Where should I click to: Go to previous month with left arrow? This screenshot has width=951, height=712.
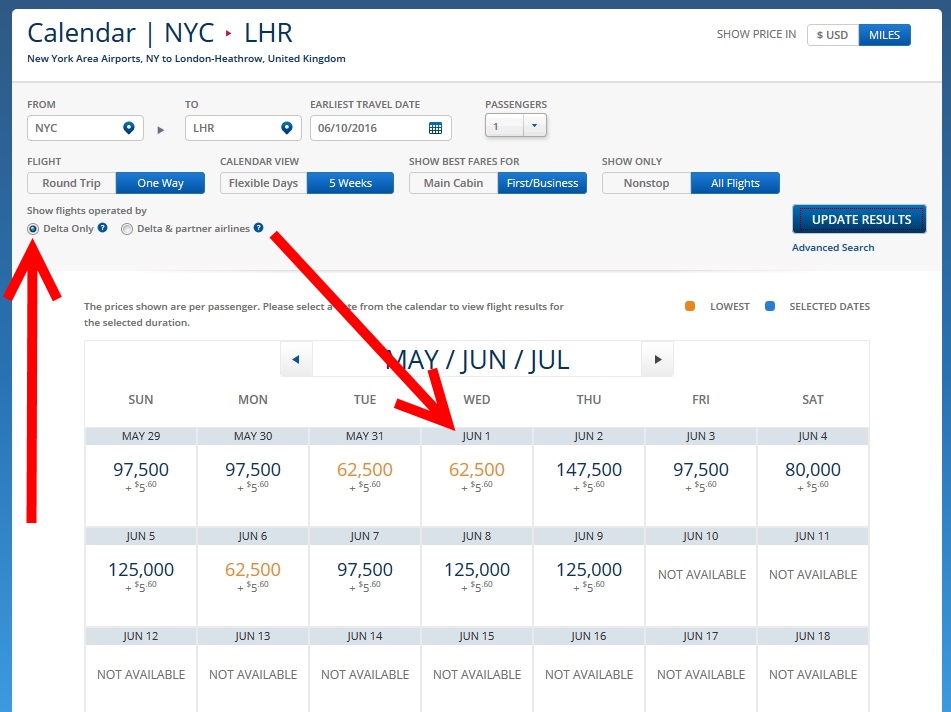click(x=296, y=358)
